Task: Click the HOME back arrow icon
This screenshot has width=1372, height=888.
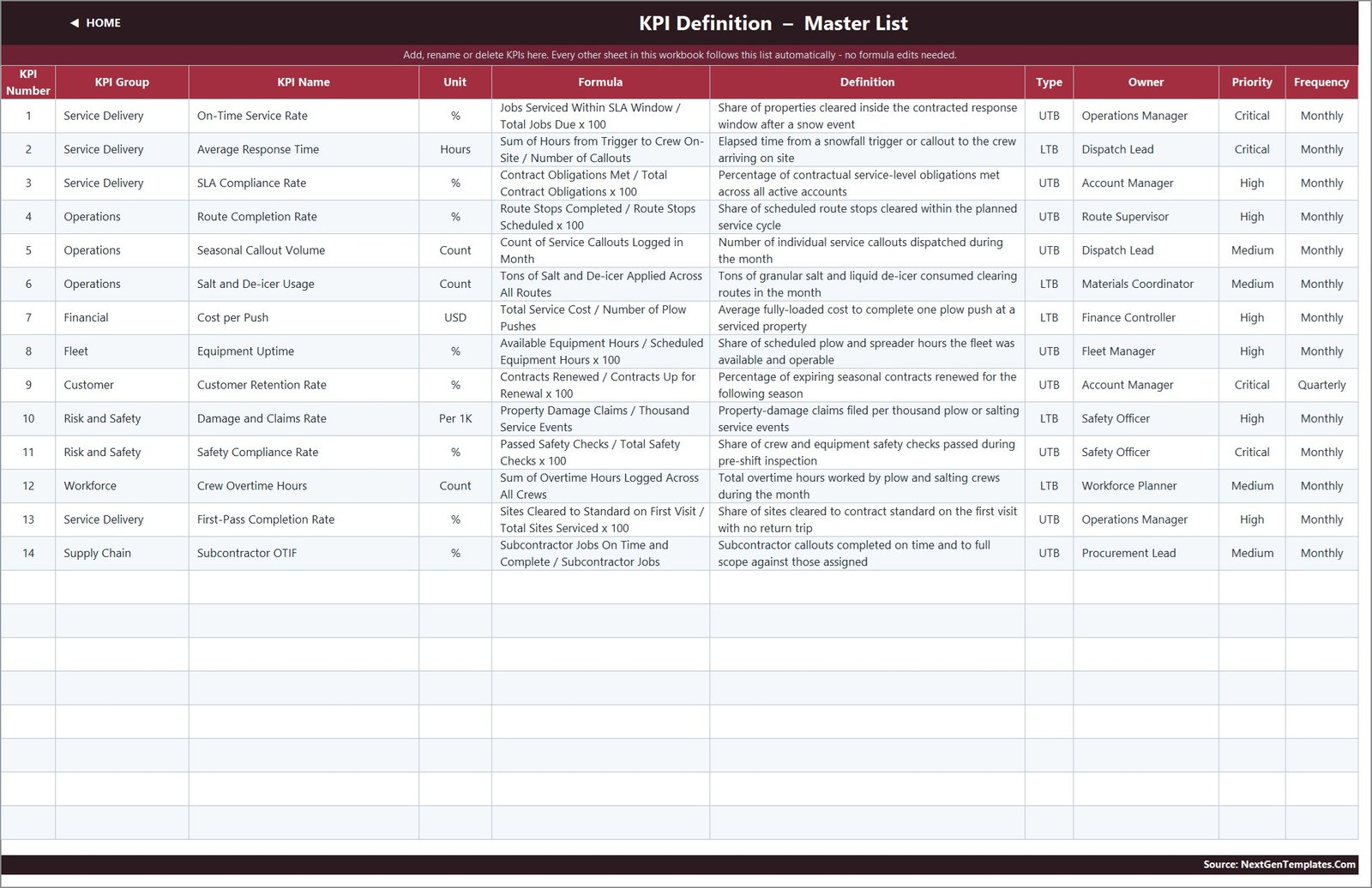Action: coord(75,23)
